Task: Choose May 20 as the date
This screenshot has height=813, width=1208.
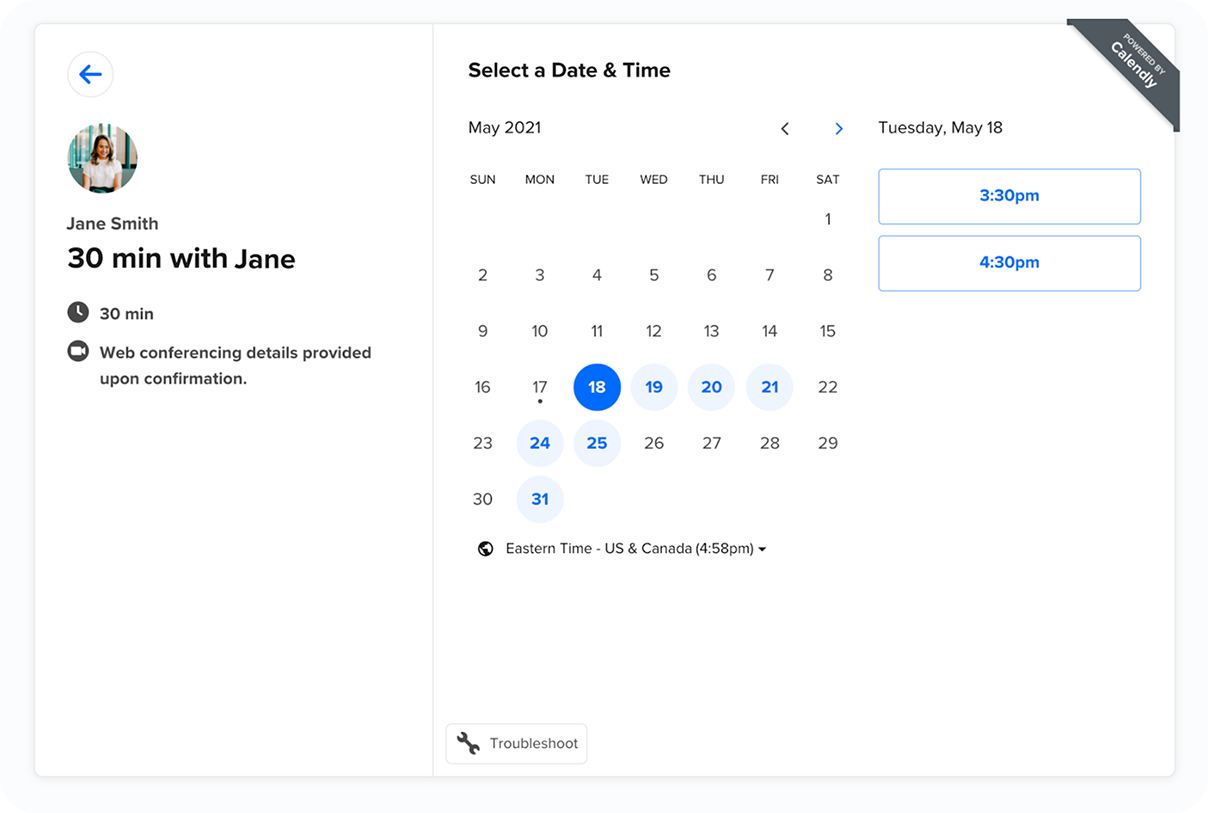Action: pyautogui.click(x=711, y=387)
